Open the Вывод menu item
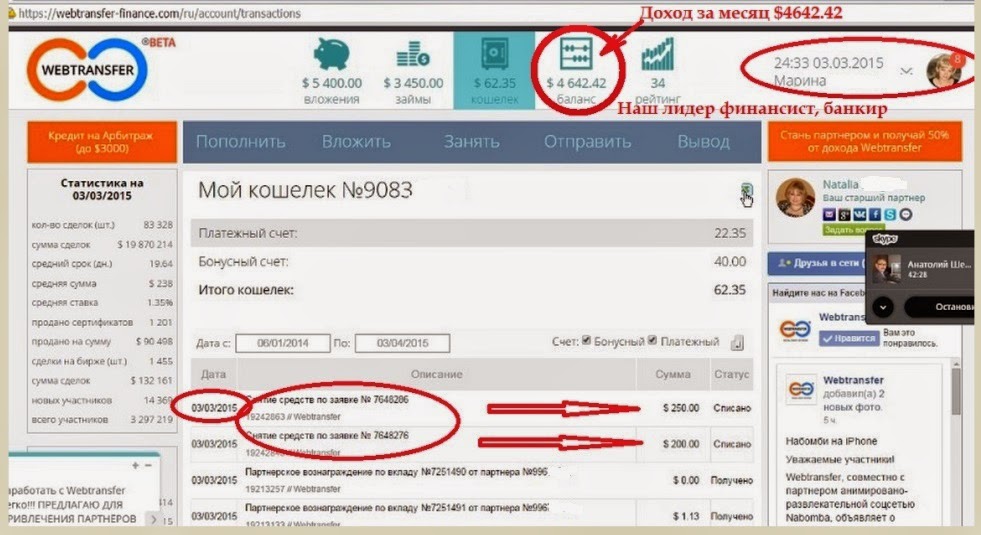This screenshot has width=981, height=535. tap(704, 142)
